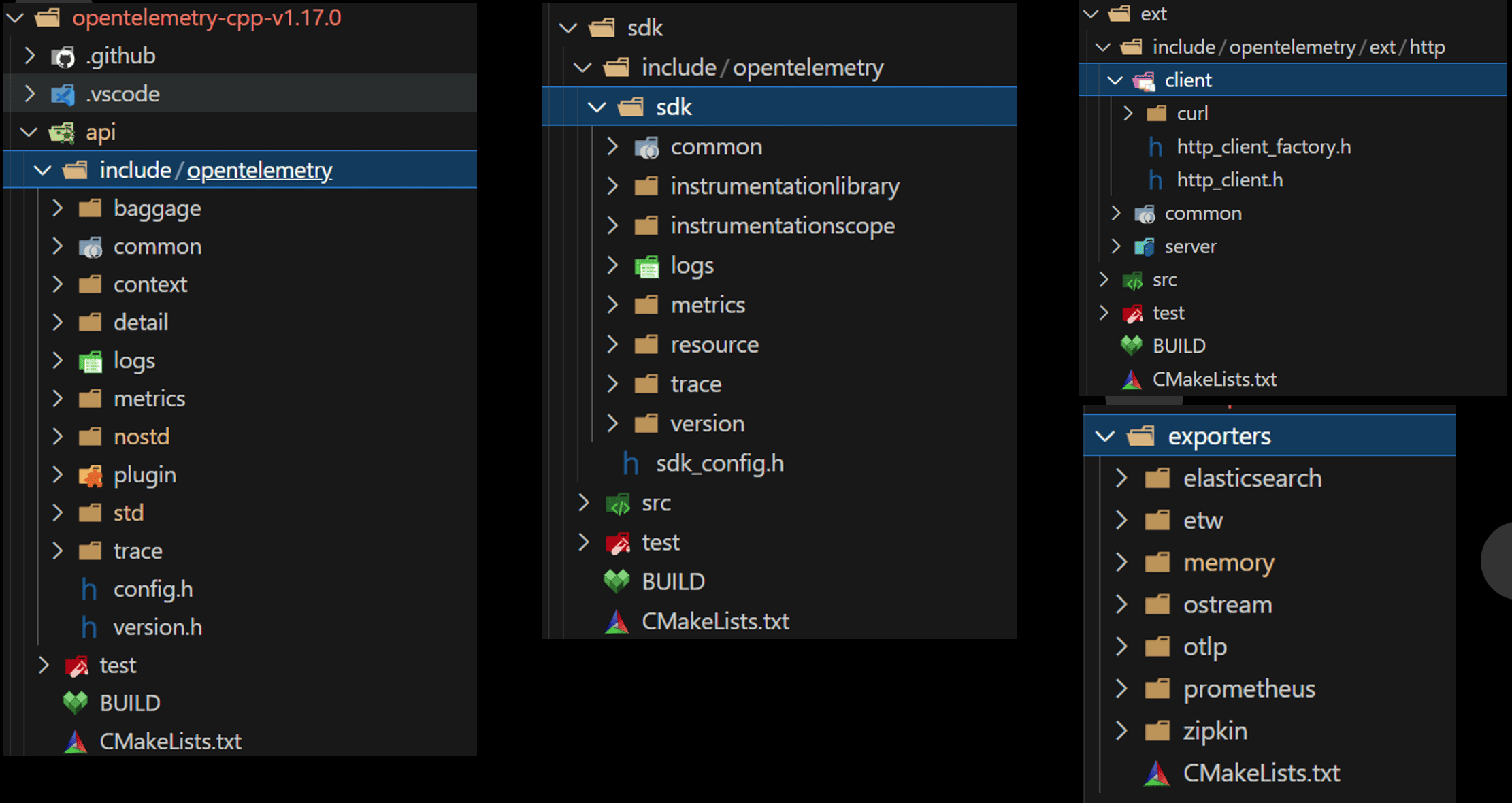Select the otlp exporter folder
Image resolution: width=1512 pixels, height=803 pixels.
pos(1270,647)
